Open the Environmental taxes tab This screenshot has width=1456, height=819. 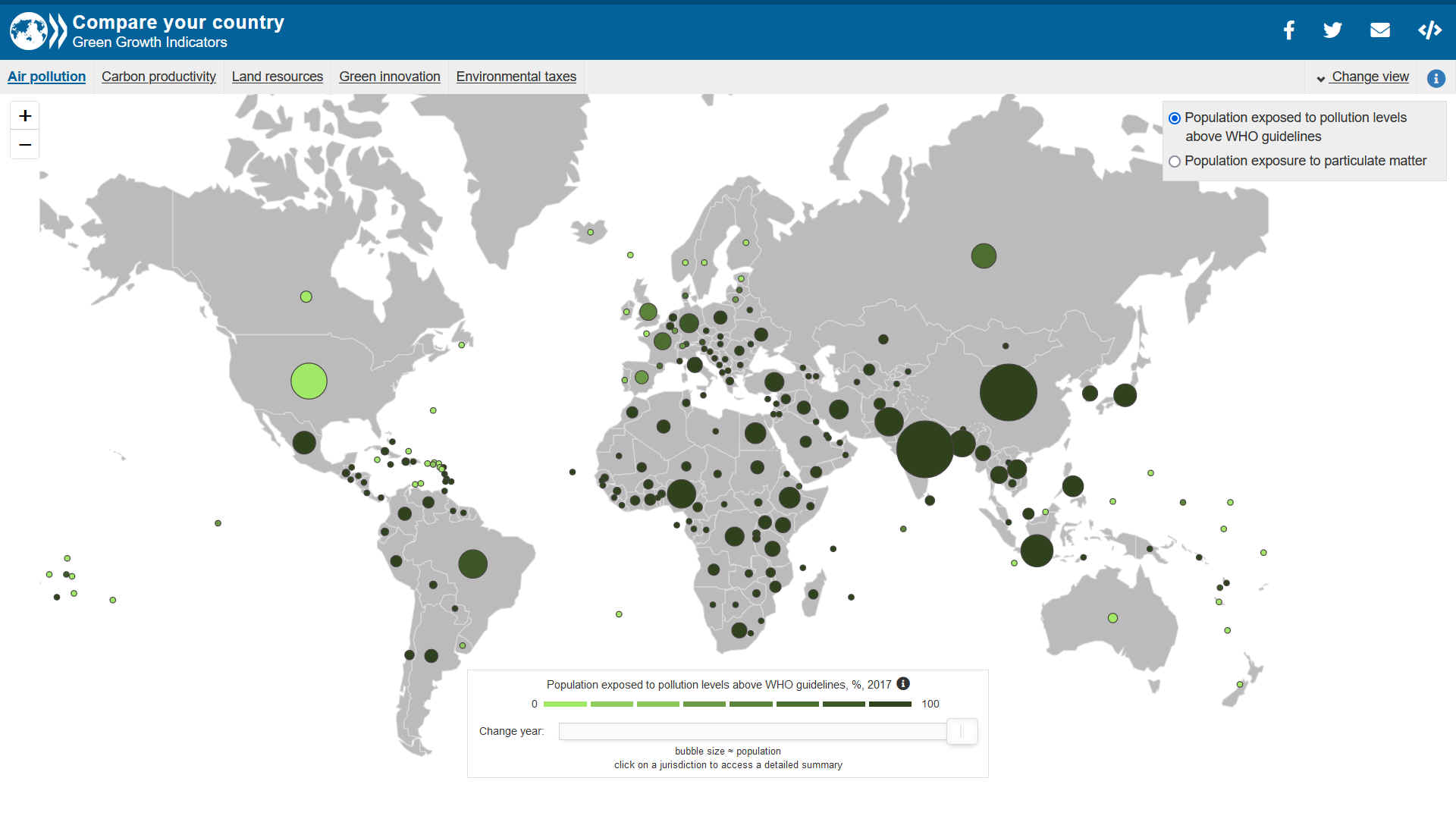(517, 76)
